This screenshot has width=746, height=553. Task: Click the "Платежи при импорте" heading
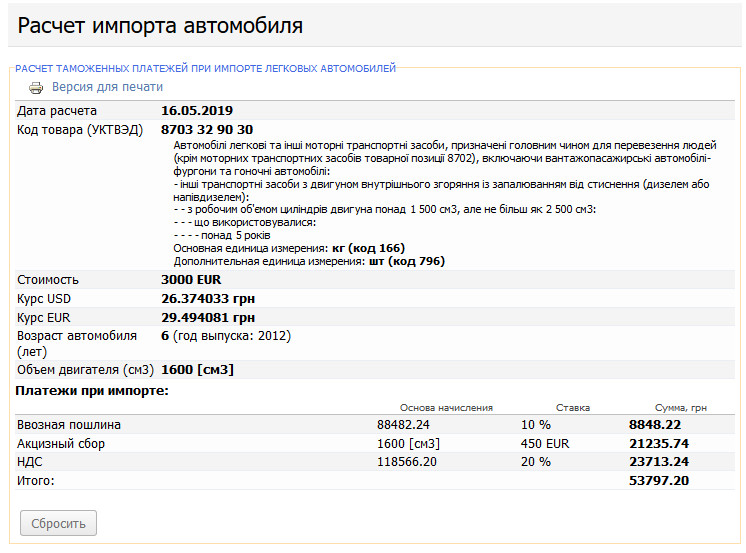[92, 389]
